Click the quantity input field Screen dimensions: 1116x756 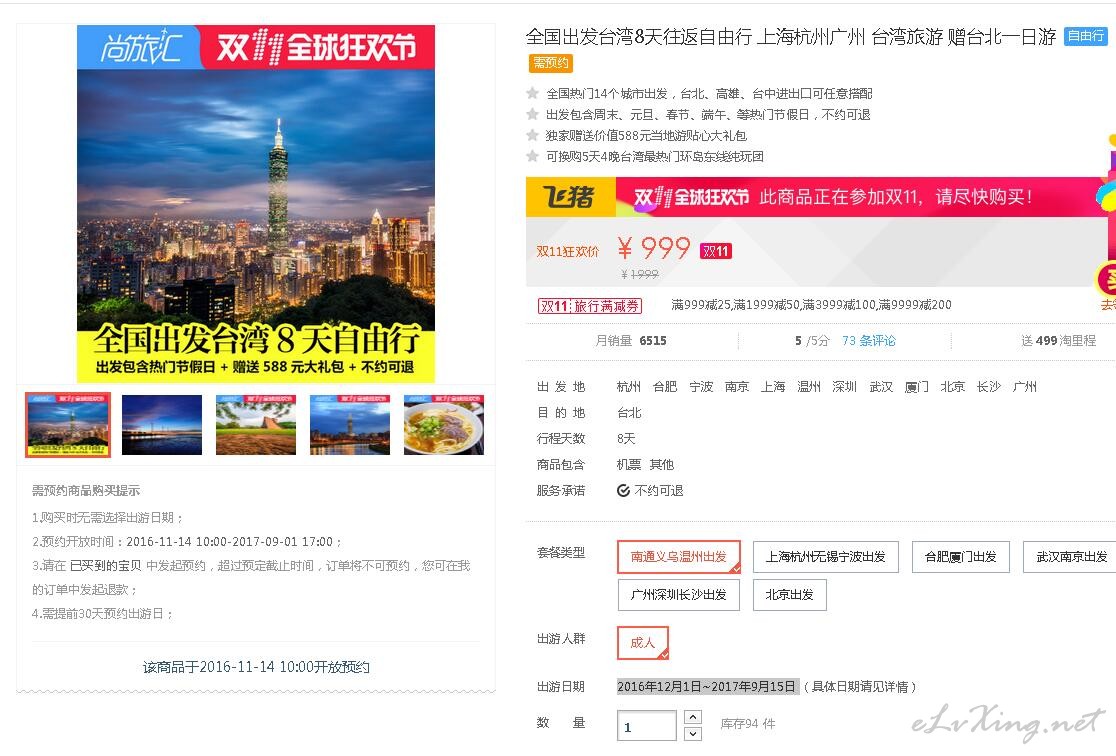point(647,726)
